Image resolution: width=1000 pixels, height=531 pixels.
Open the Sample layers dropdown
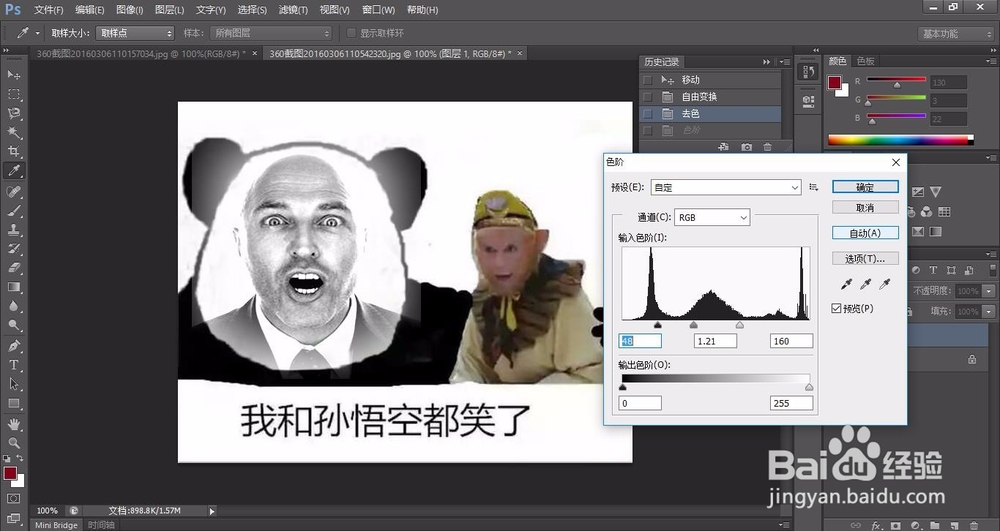[x=270, y=33]
